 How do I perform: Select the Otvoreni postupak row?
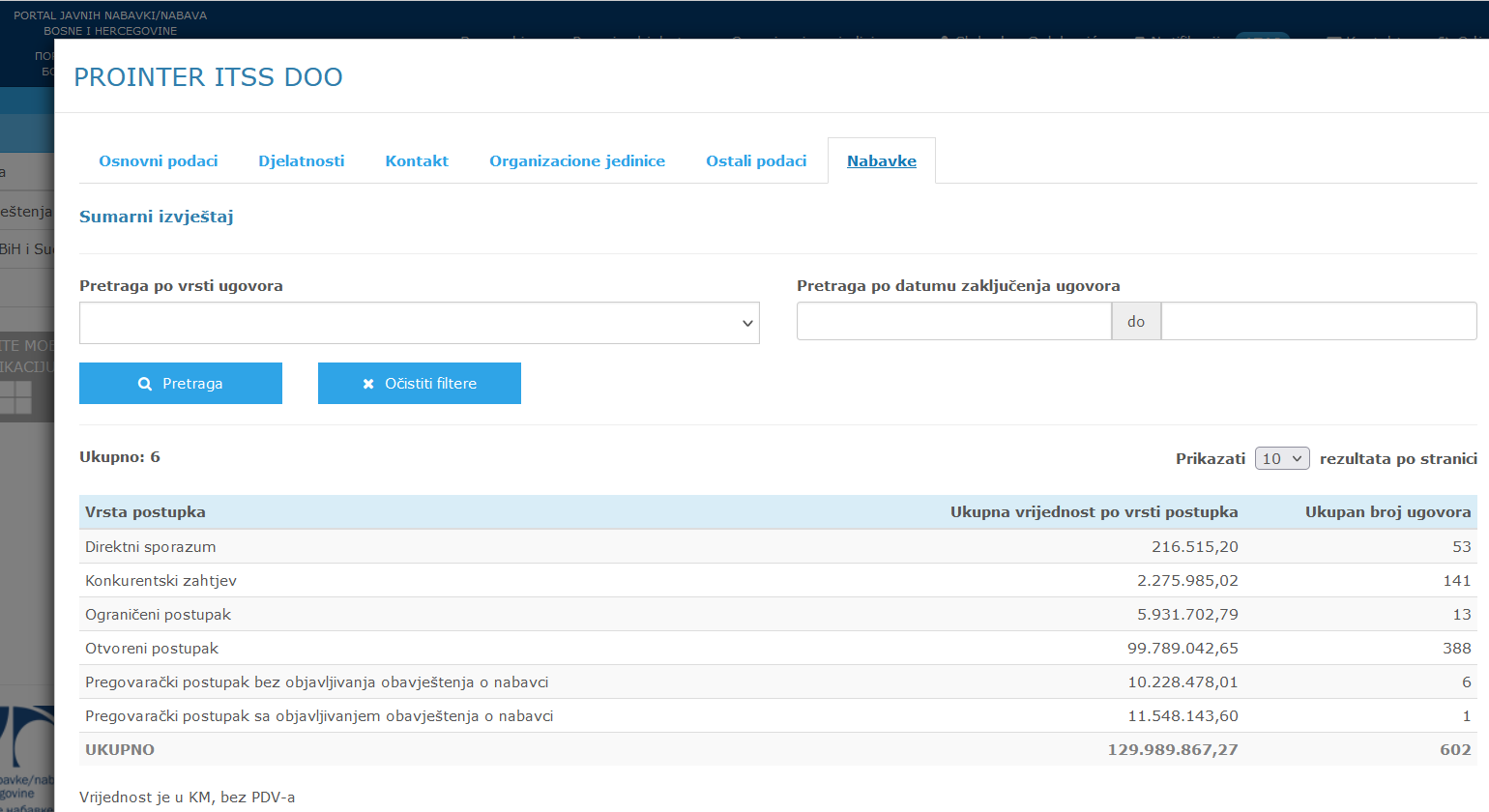point(778,648)
